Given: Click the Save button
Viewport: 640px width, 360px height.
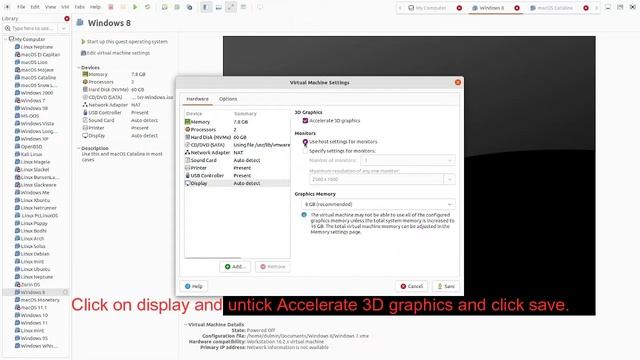Looking at the screenshot, I should click(x=446, y=287).
